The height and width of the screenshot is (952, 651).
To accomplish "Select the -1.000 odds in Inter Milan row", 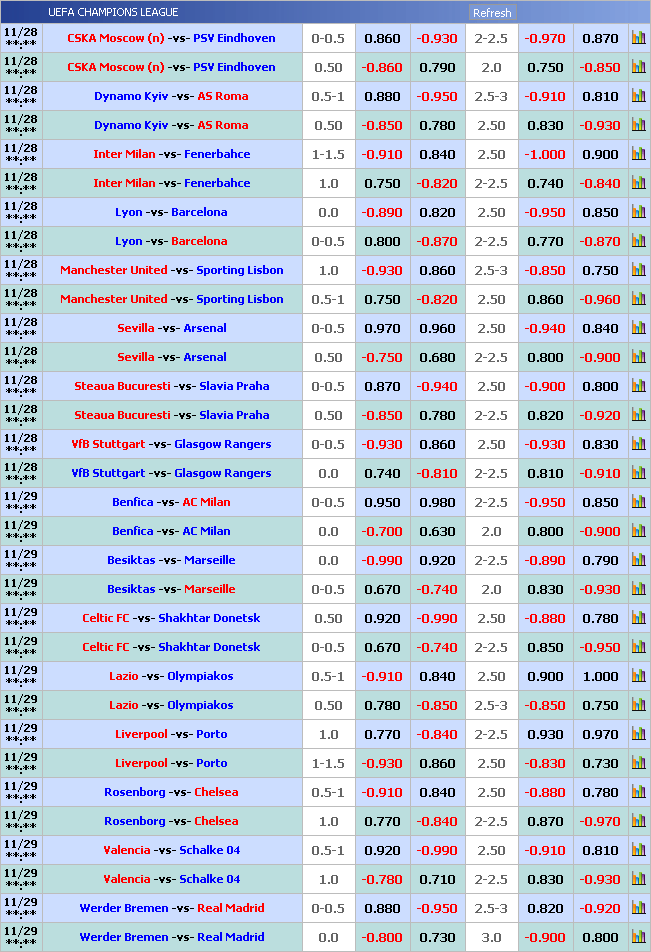I will coord(545,154).
